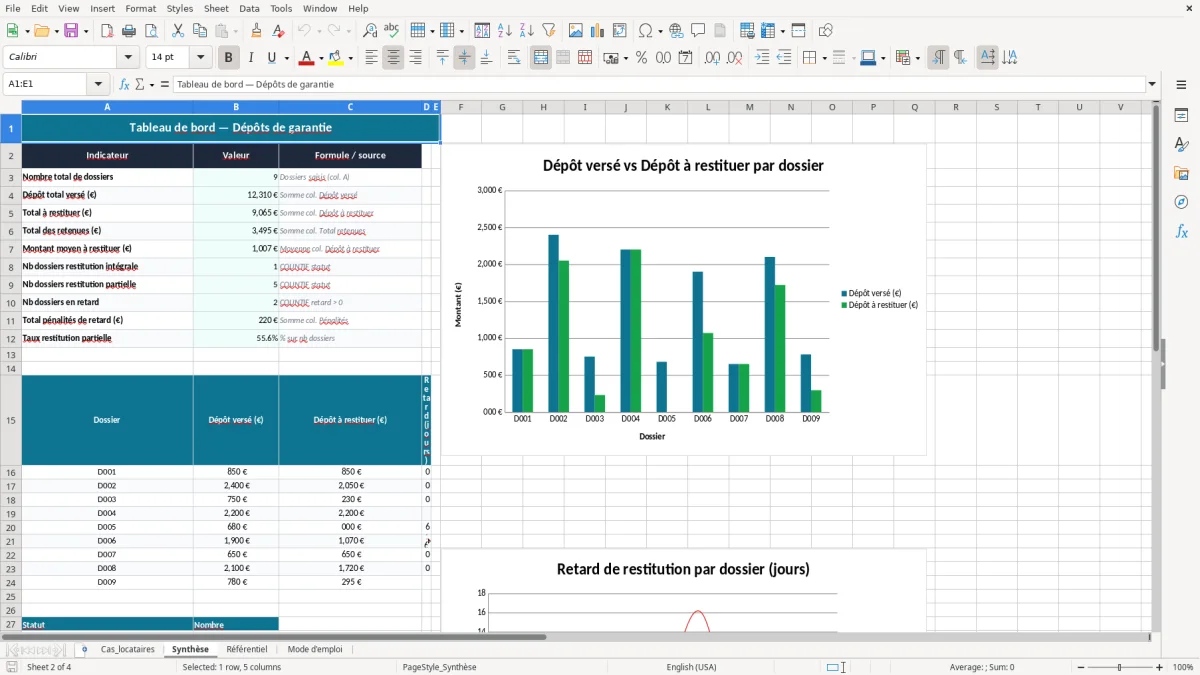Click the Sort Descending icon
Viewport: 1200px width, 675px height.
pos(526,31)
